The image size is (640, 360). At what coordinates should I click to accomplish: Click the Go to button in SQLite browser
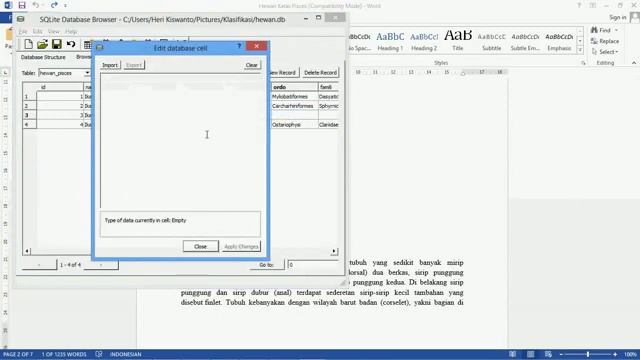(267, 265)
